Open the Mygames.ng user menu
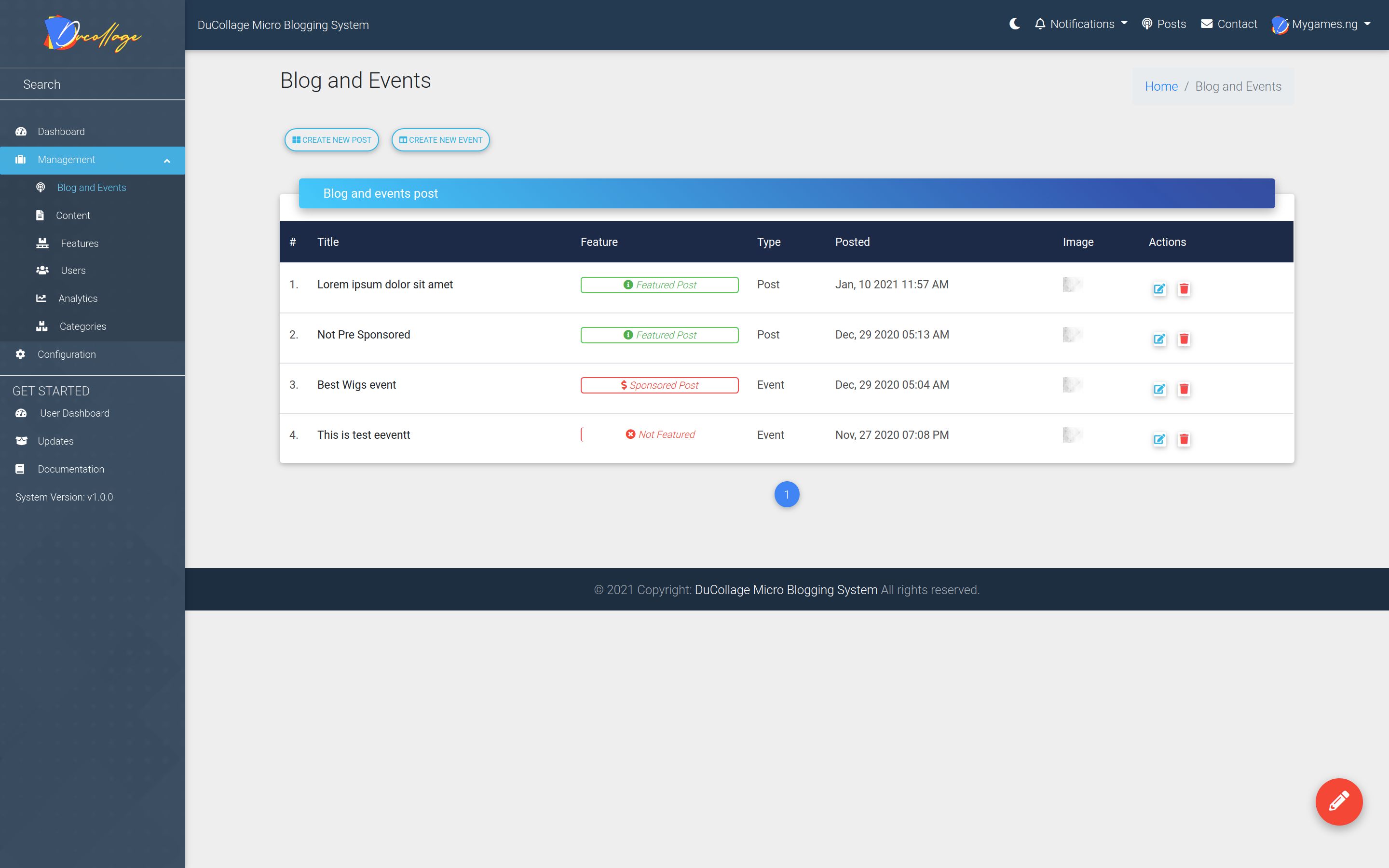The image size is (1389, 868). coord(1321,24)
